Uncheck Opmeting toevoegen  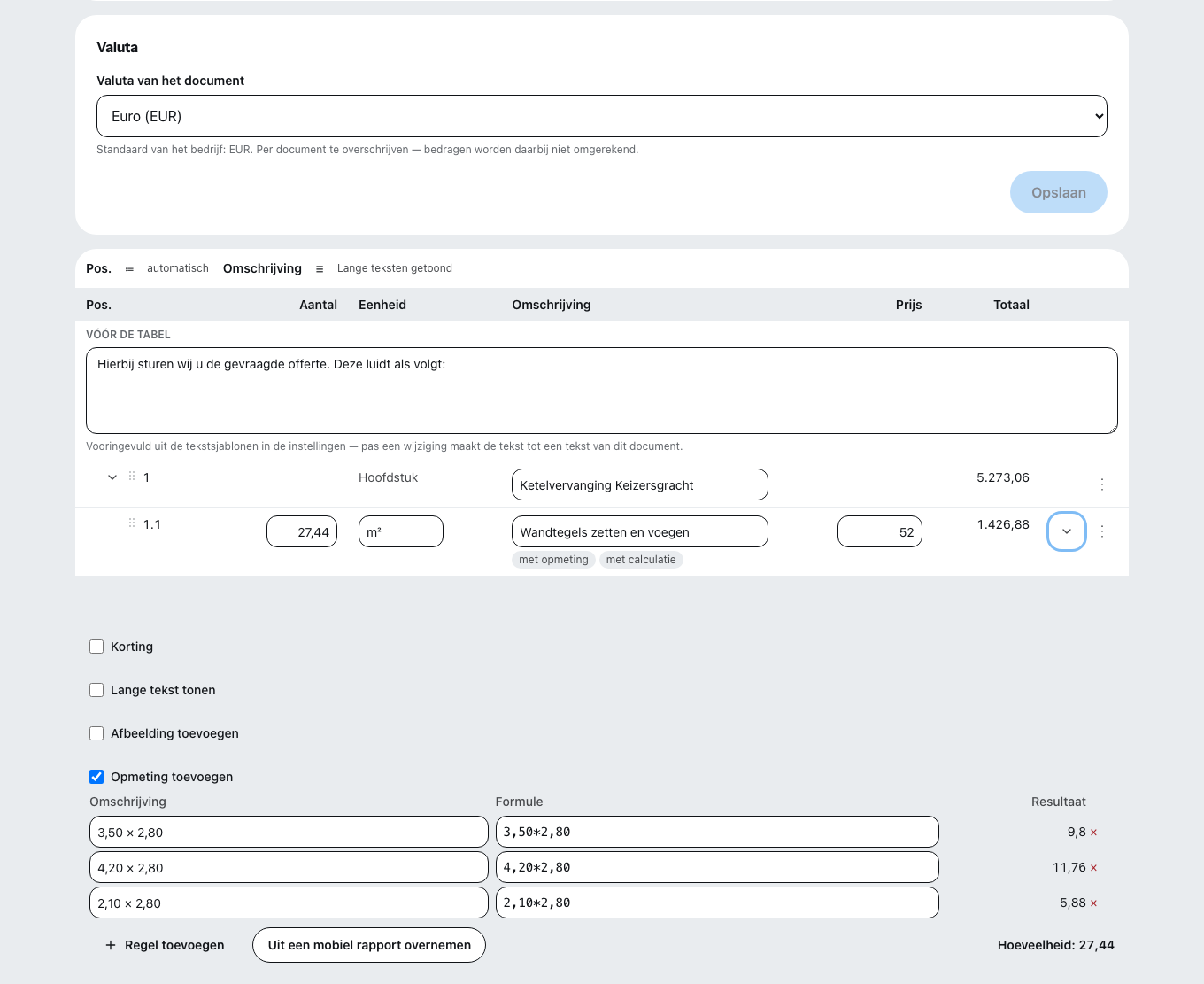[x=96, y=777]
